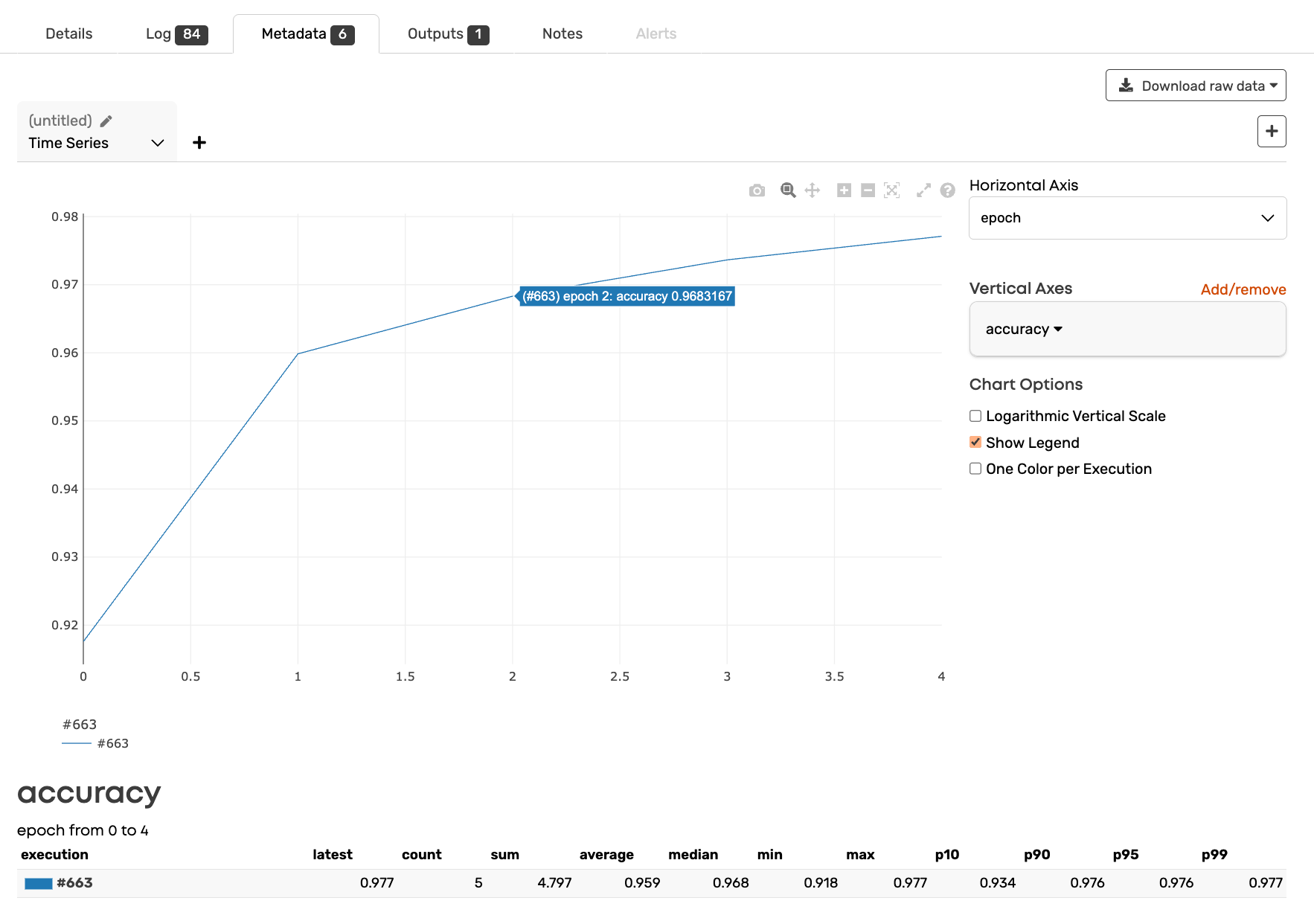The width and height of the screenshot is (1314, 924).
Task: Select the magnifier zoom tool on the chart
Action: [788, 190]
